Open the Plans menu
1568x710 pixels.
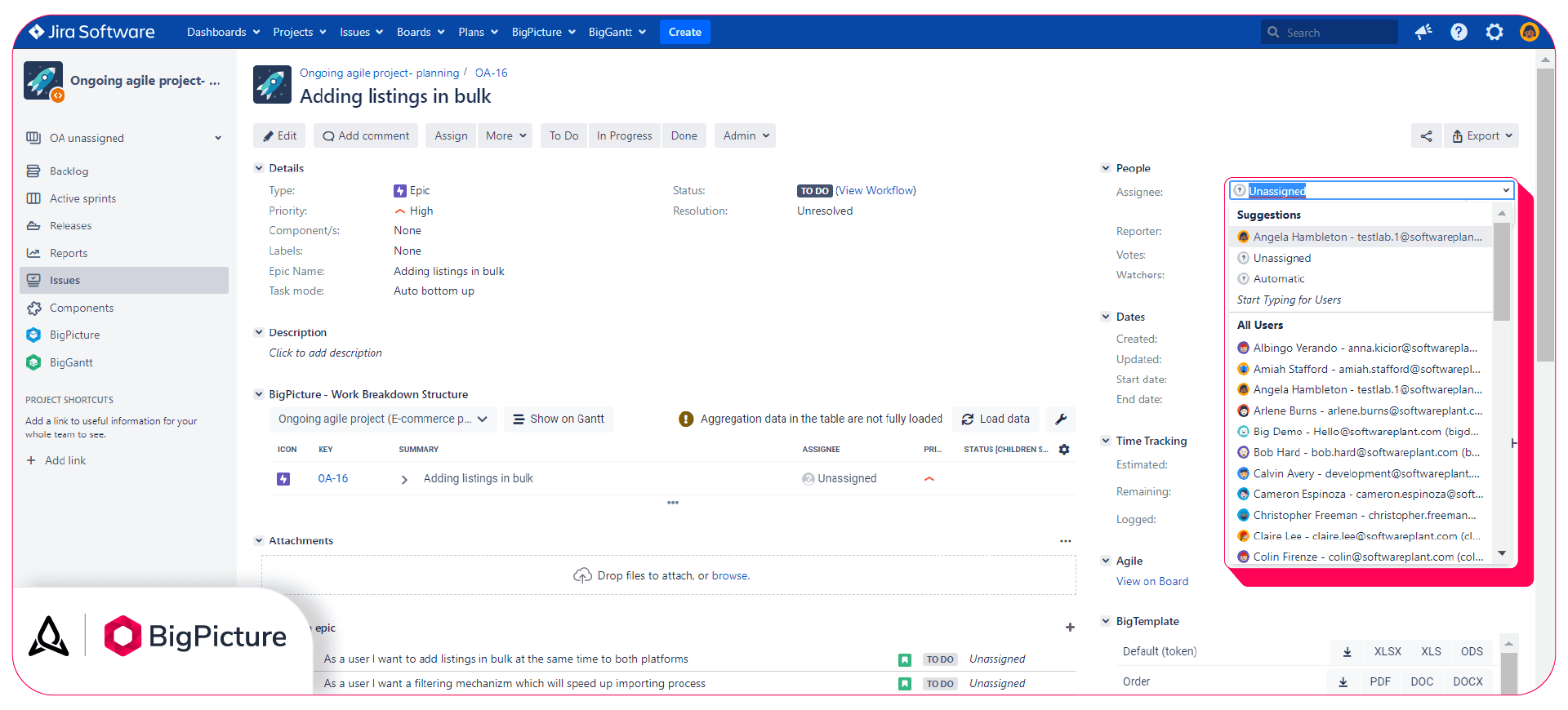(478, 32)
